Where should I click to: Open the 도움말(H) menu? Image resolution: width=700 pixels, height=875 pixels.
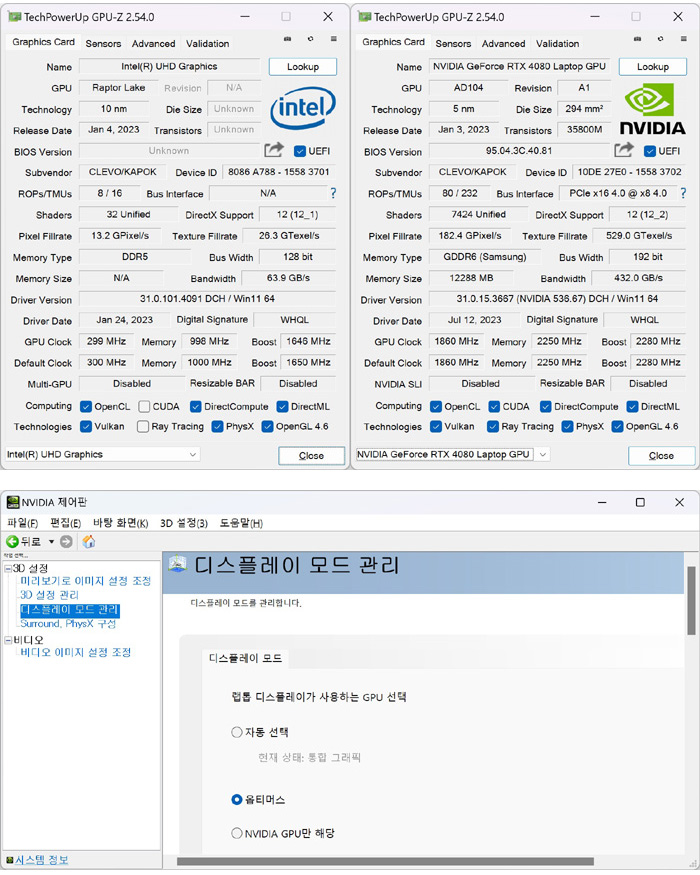241,523
